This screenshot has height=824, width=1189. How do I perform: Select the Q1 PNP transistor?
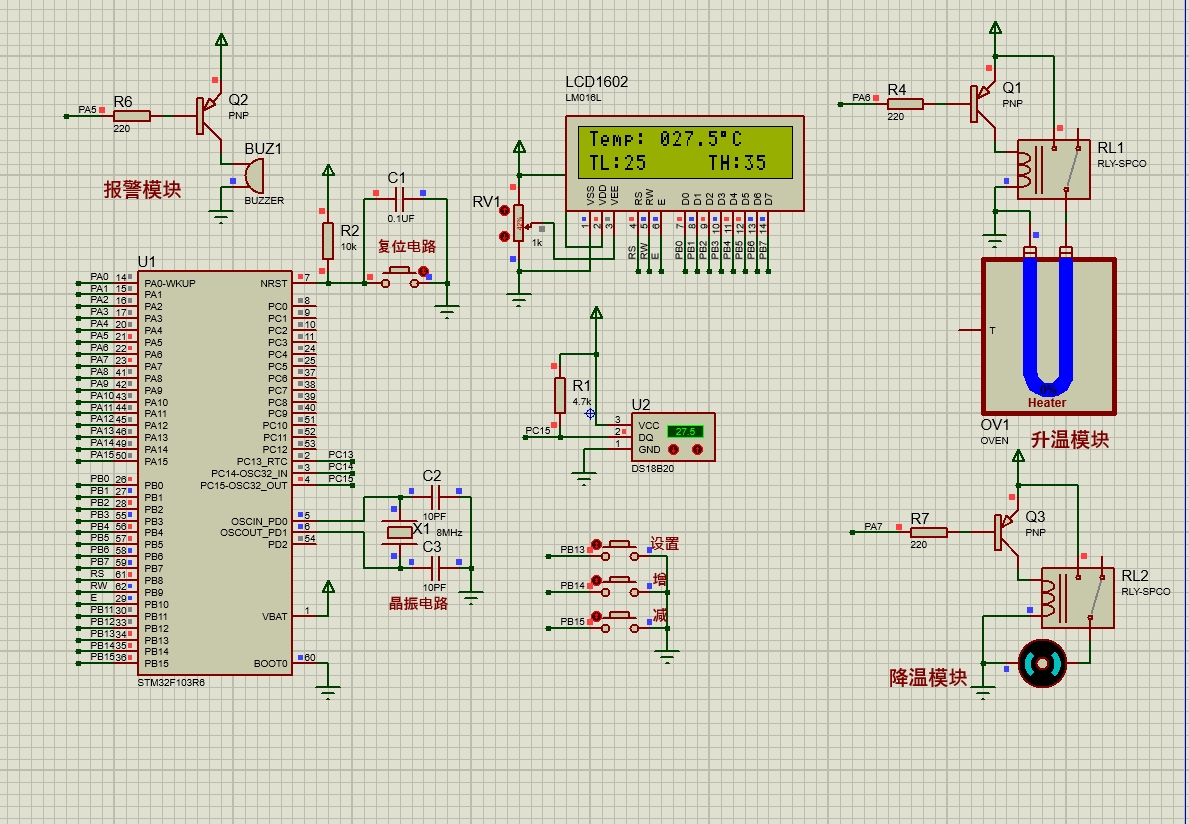(982, 104)
